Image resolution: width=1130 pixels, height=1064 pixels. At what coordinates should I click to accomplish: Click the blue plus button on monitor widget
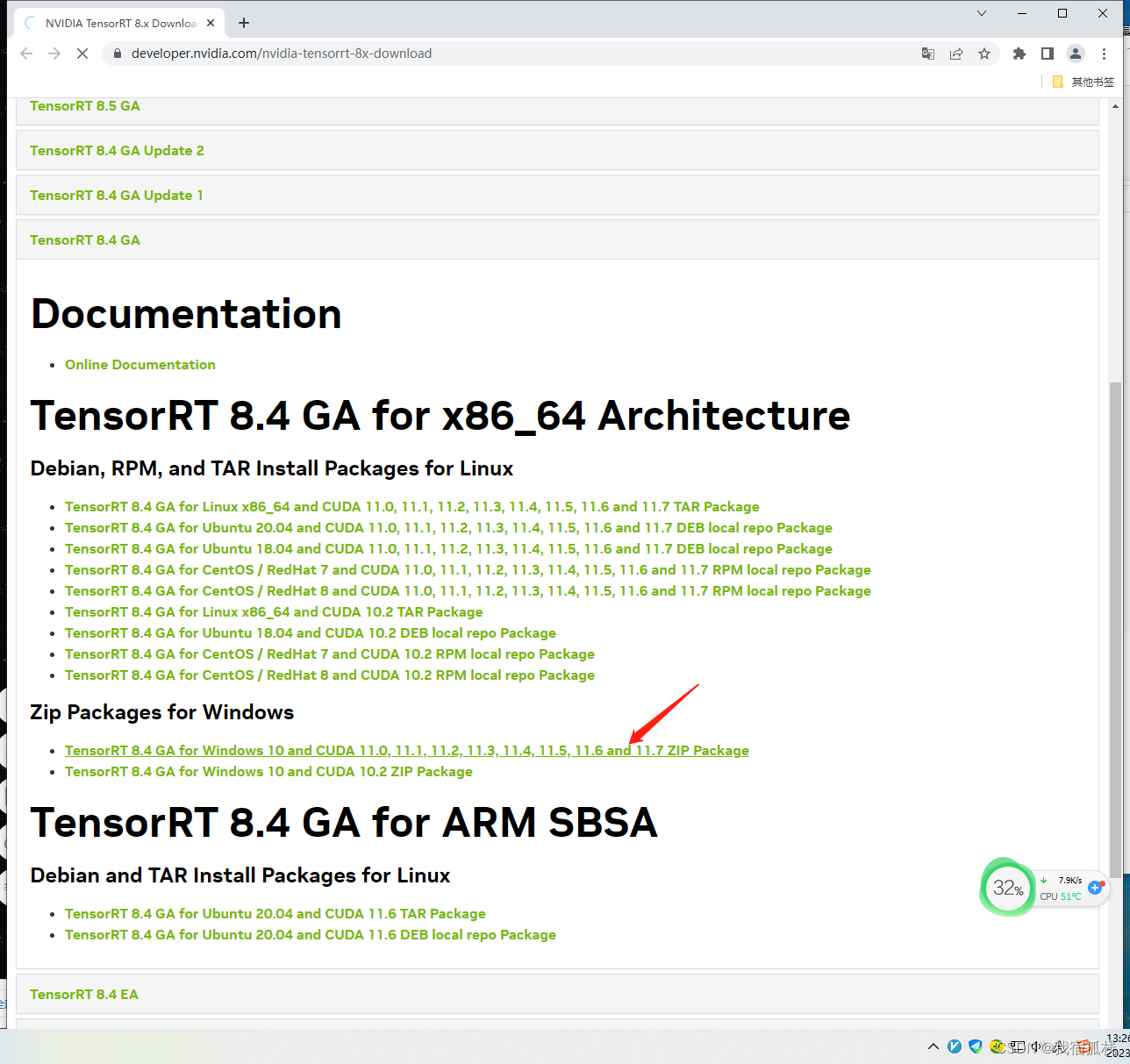(1095, 888)
